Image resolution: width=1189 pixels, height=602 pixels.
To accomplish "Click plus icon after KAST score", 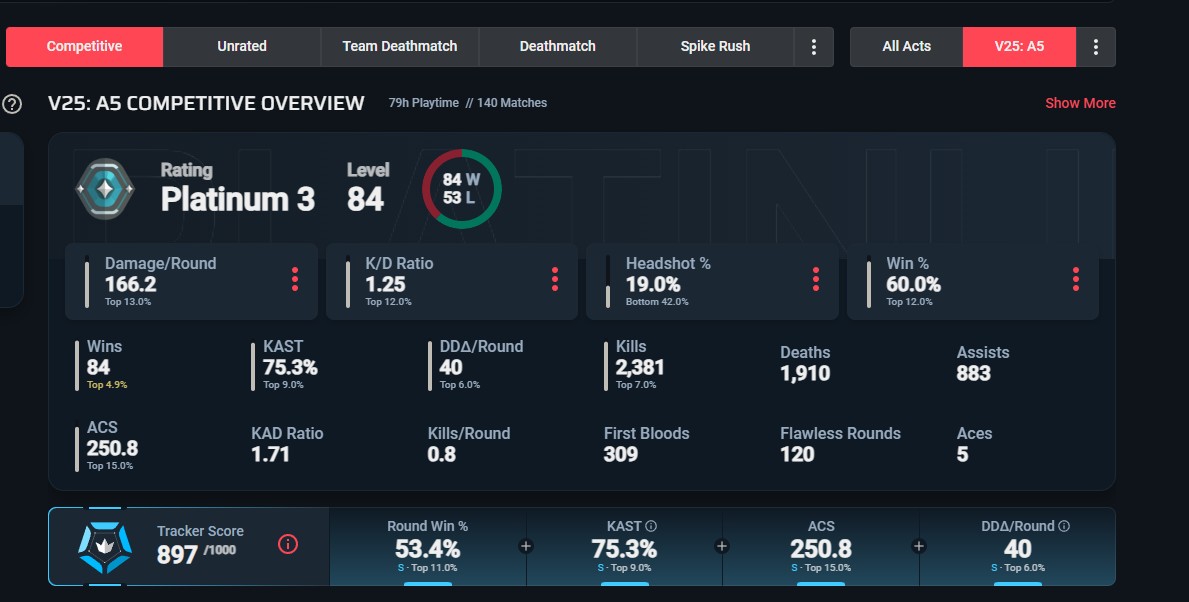I will point(722,546).
